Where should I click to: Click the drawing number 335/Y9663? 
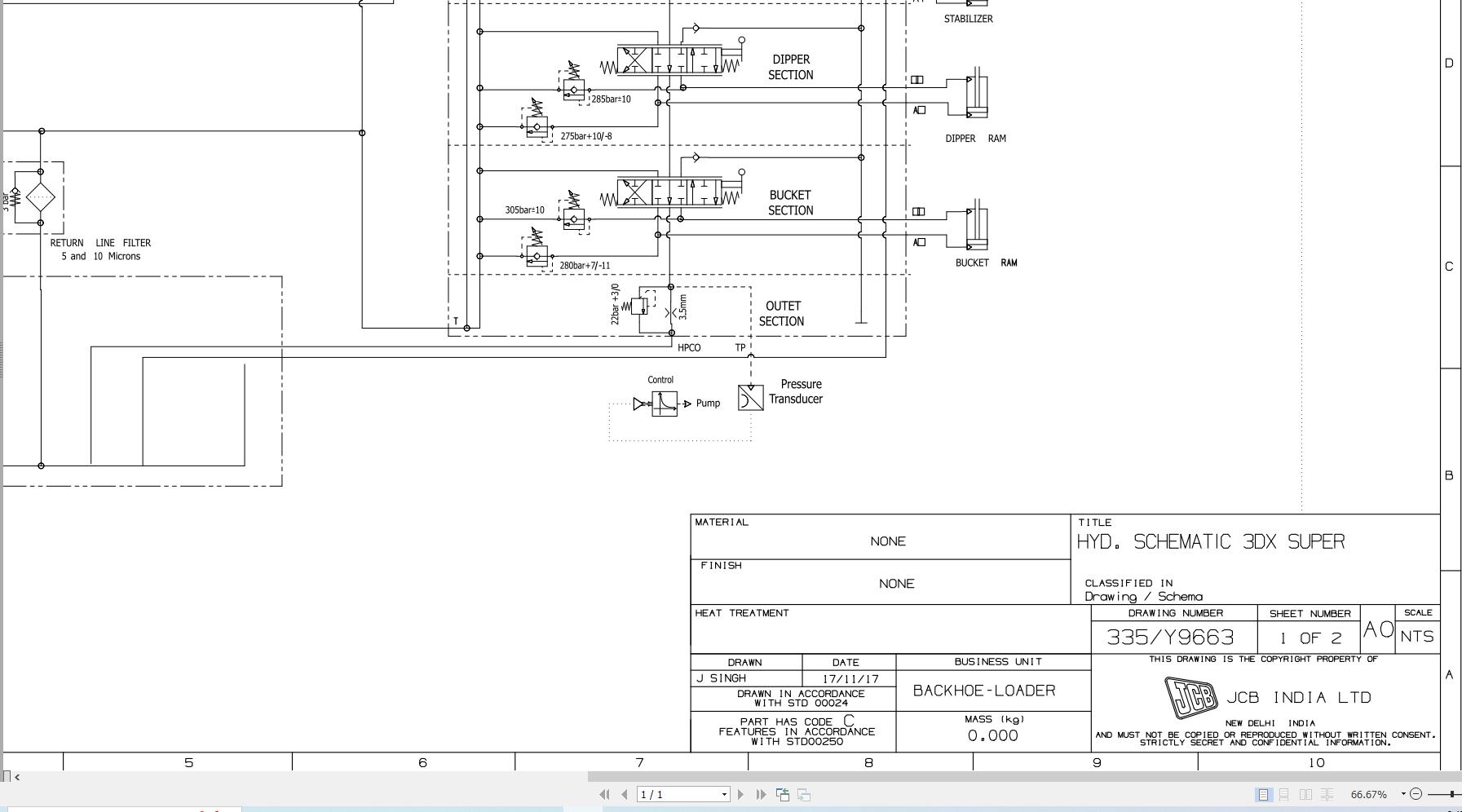[1170, 637]
